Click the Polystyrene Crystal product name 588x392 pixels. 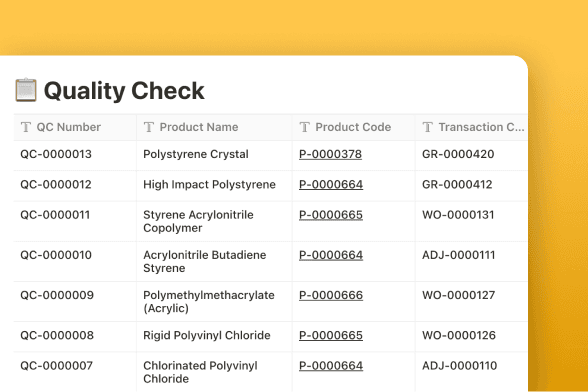click(x=196, y=154)
